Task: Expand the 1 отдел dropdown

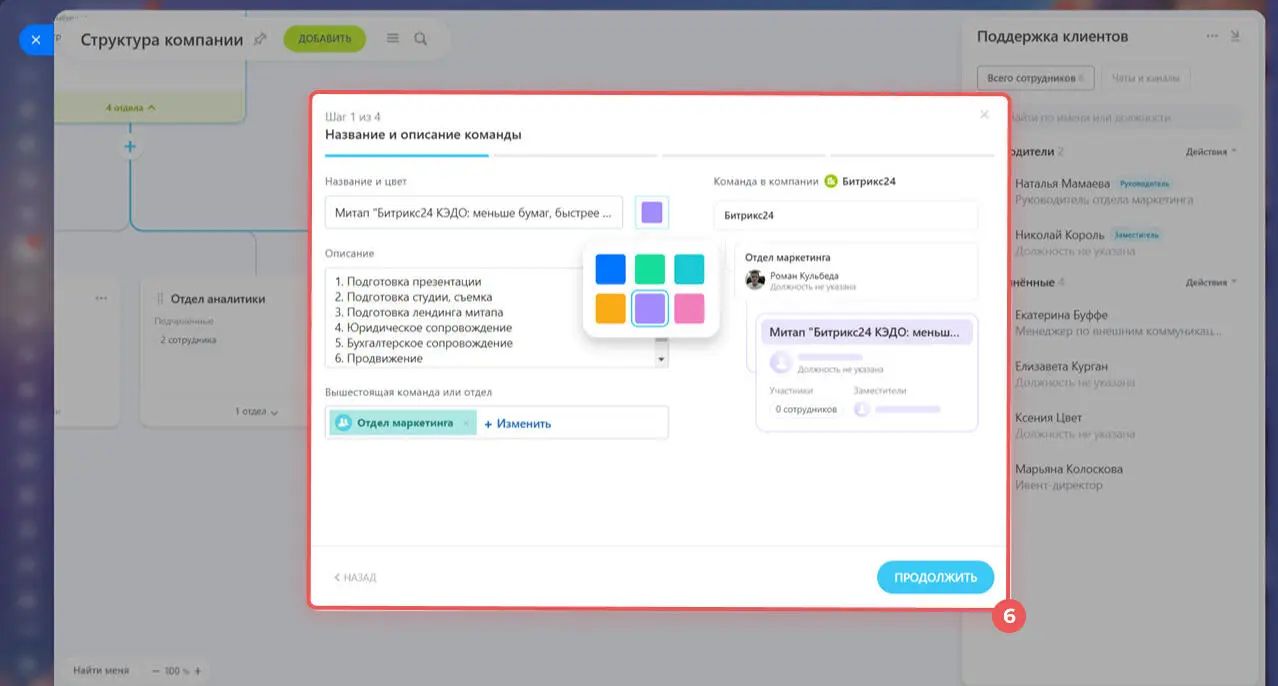Action: point(256,411)
